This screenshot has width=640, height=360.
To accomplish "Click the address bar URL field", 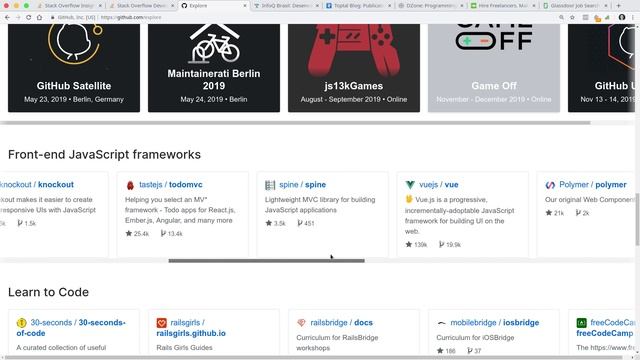I will [x=302, y=18].
